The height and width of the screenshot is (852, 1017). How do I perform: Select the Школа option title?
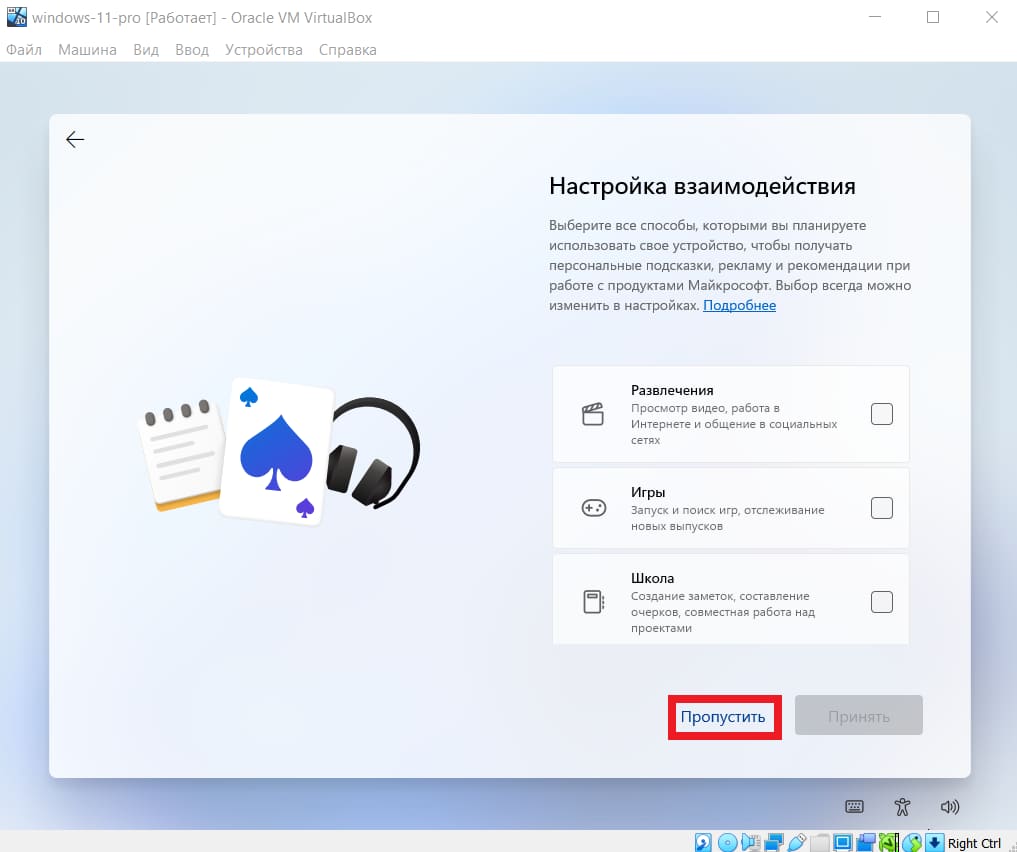(x=652, y=578)
